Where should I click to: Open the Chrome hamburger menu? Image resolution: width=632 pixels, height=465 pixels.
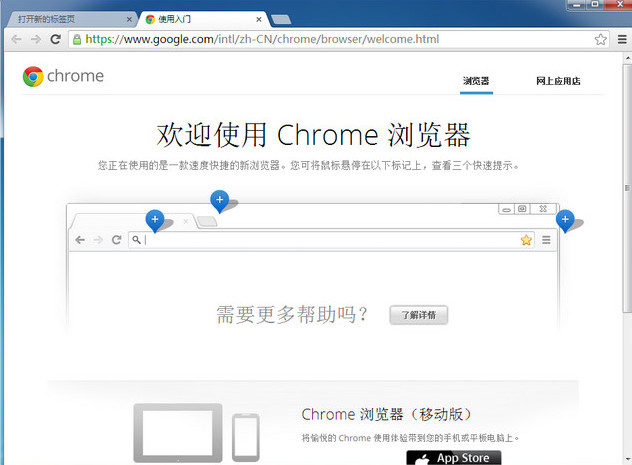tap(622, 39)
